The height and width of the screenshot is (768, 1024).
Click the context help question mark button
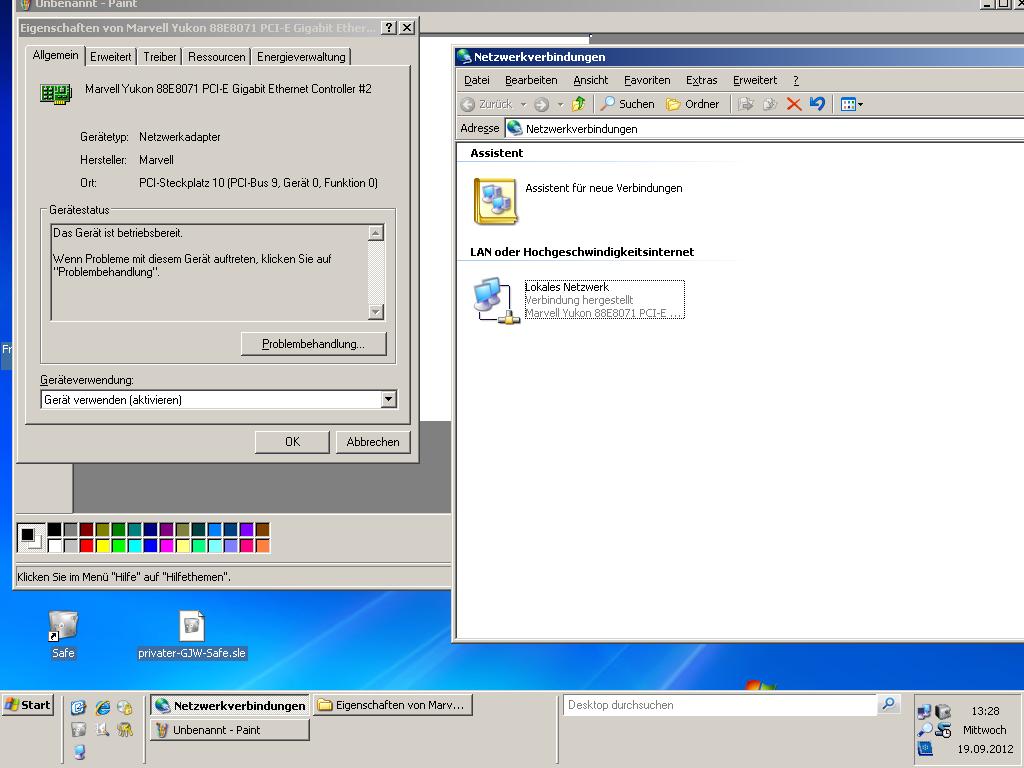click(389, 27)
